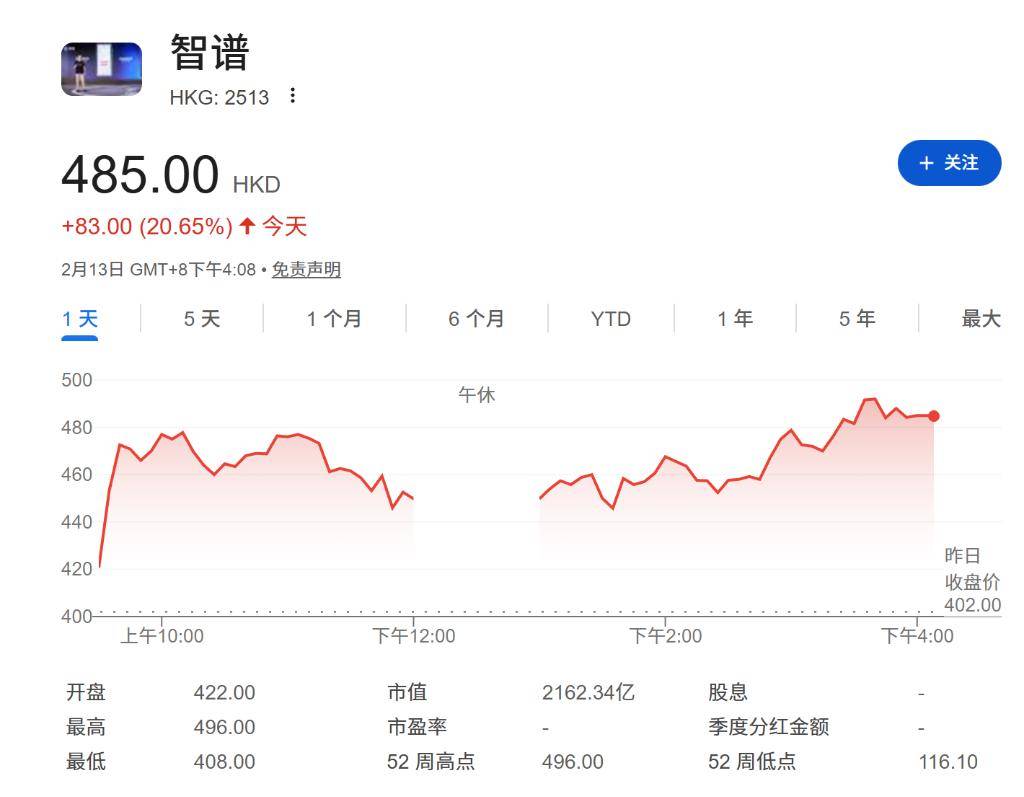Switch to the 5 年 chart tab

[857, 319]
